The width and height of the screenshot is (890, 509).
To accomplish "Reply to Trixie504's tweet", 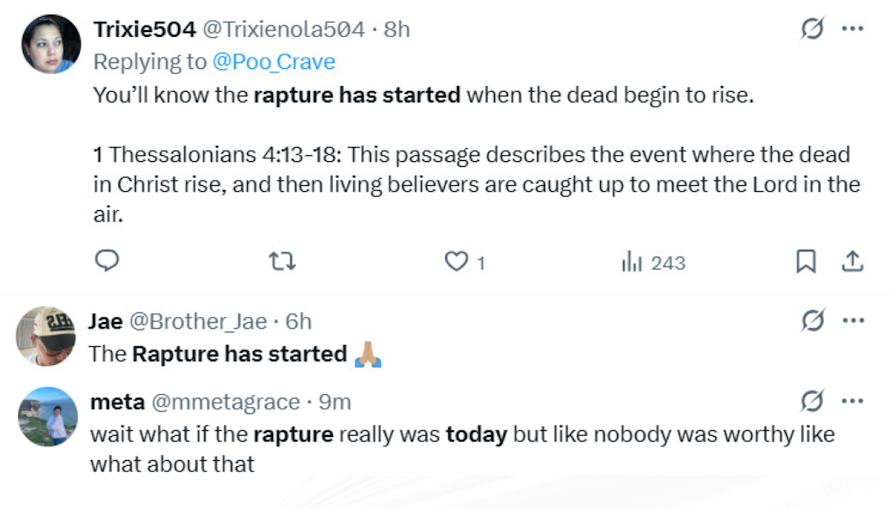I will [107, 262].
